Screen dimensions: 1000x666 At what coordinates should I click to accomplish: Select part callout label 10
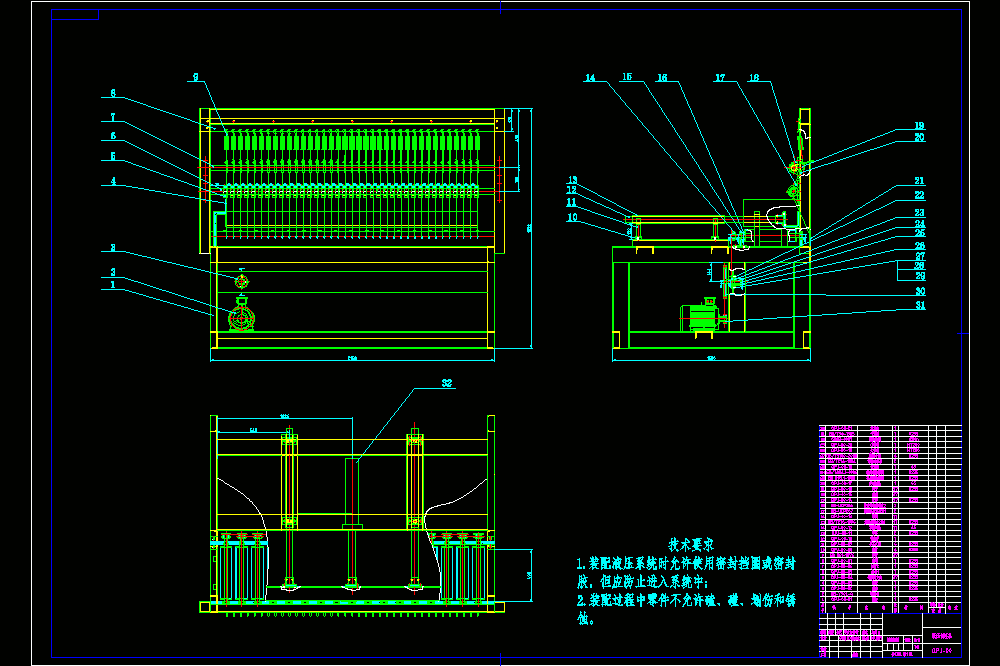(572, 218)
